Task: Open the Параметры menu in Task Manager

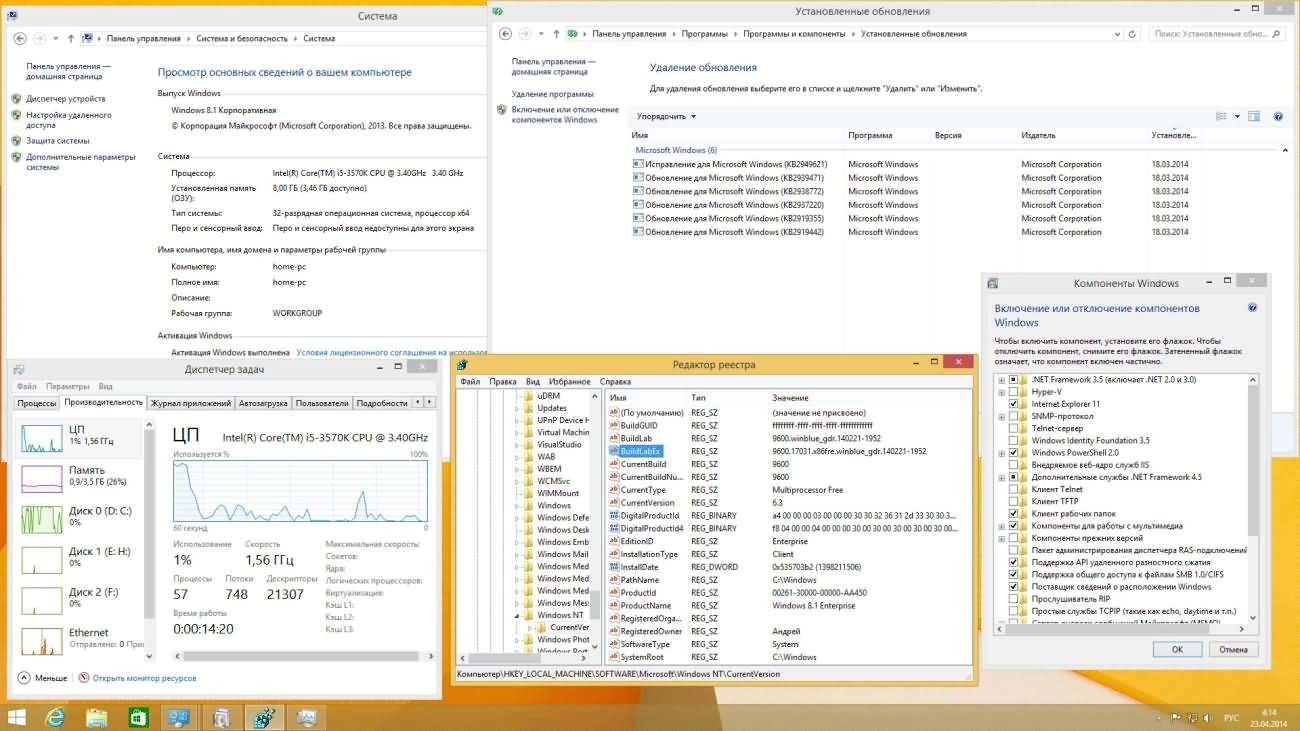Action: [67, 386]
